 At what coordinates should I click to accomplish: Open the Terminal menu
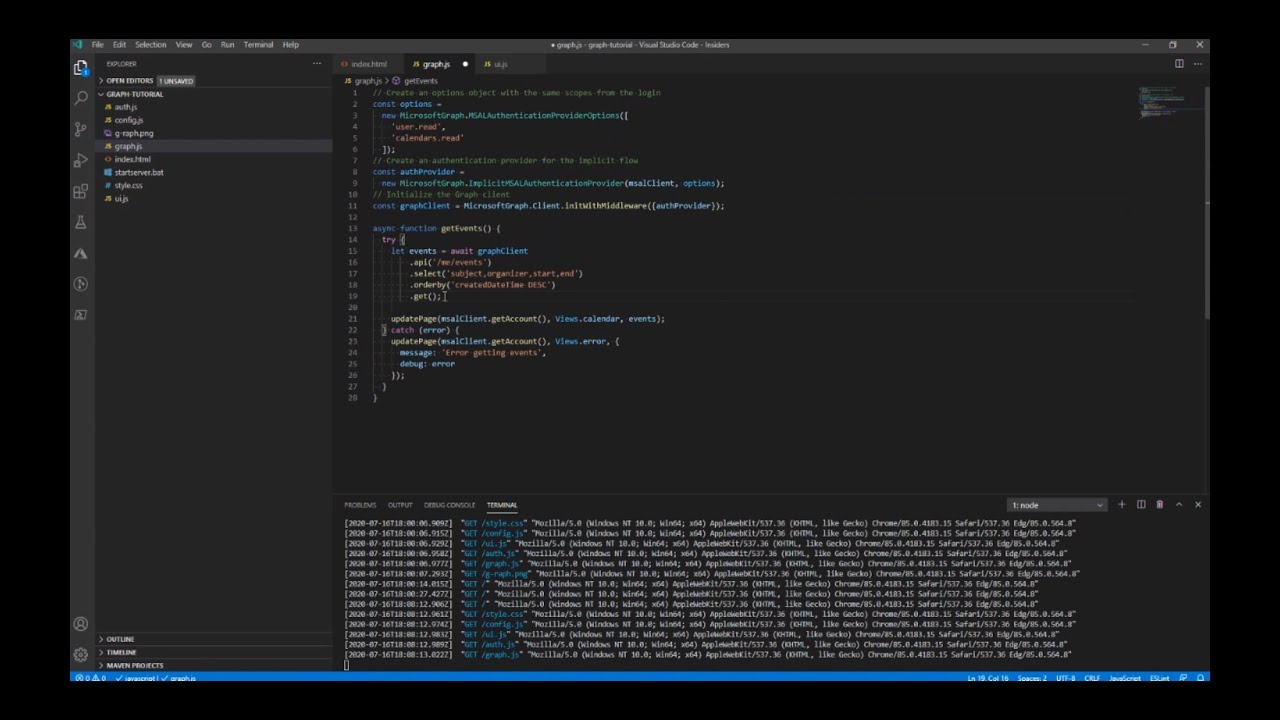point(258,45)
